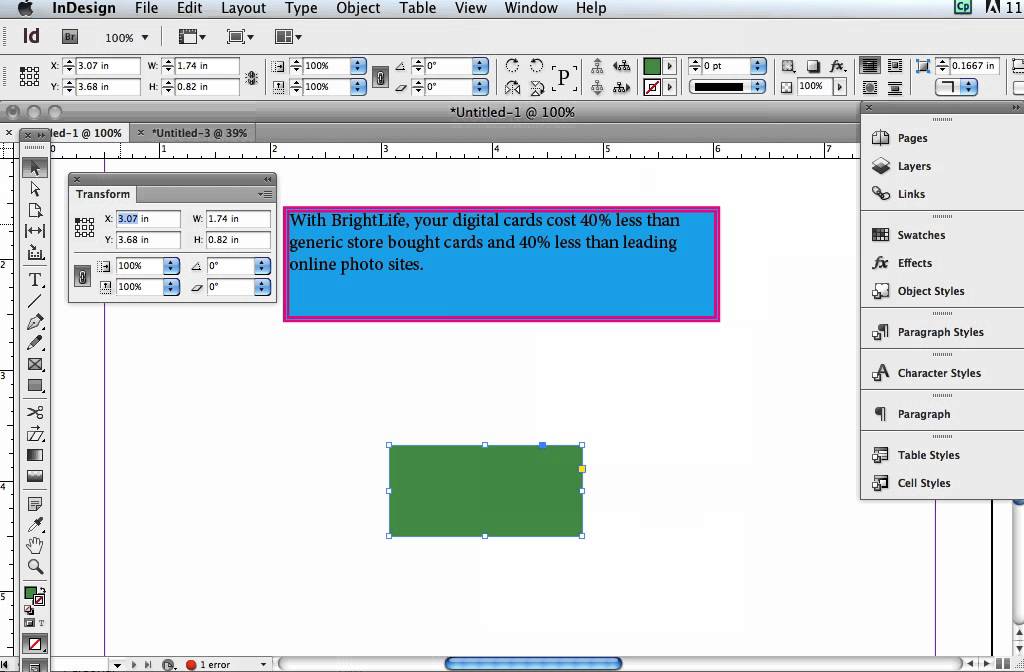Click reference point locator in control bar
This screenshot has height=672, width=1024.
(x=29, y=76)
